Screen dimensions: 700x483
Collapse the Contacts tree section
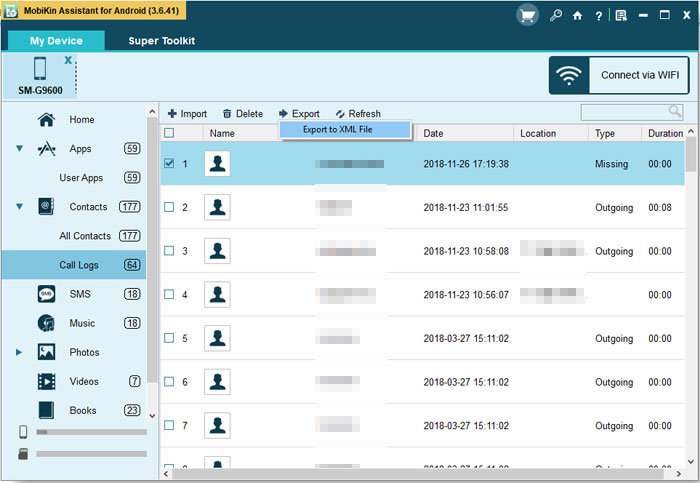click(x=19, y=207)
